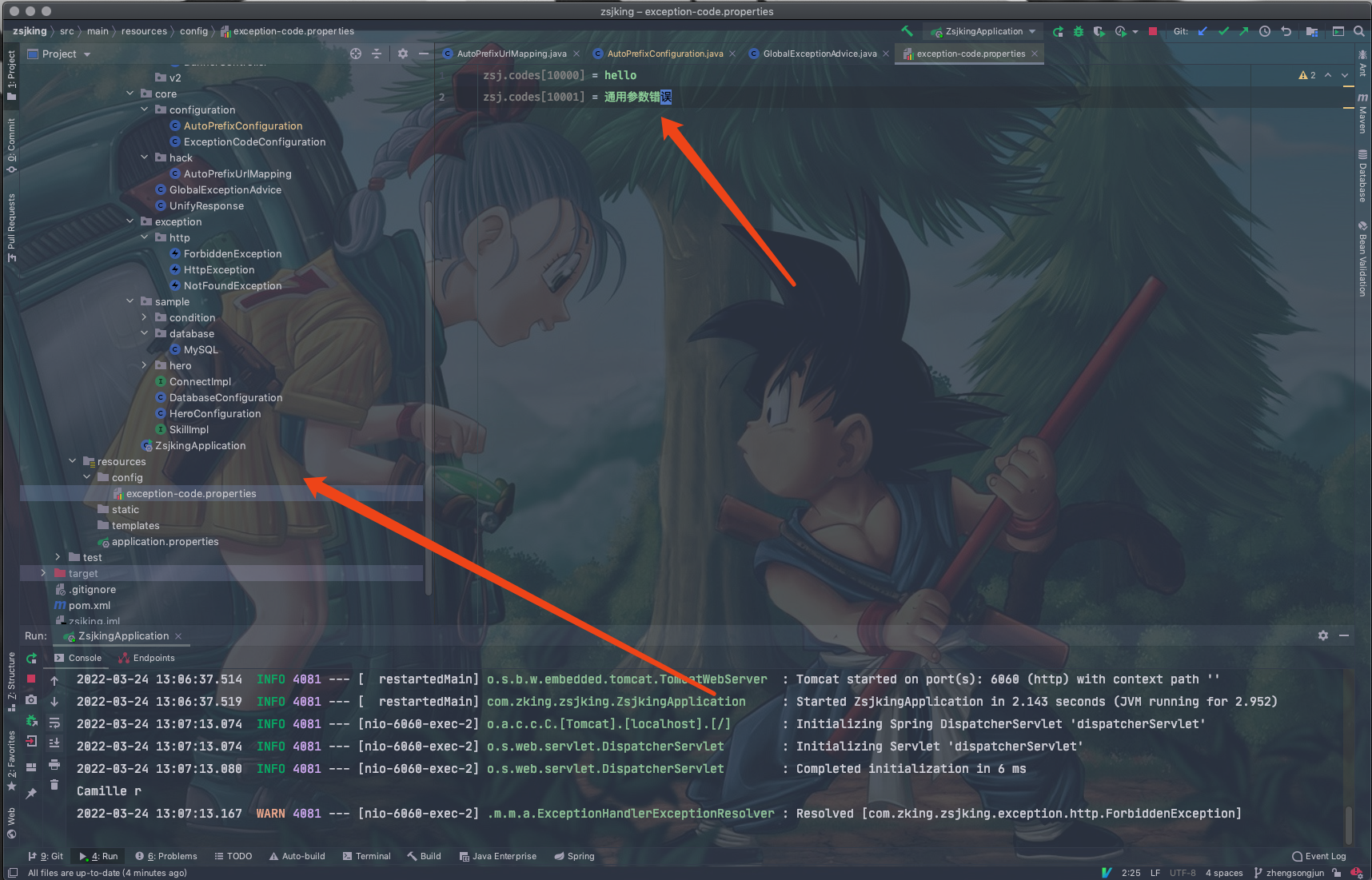This screenshot has height=880, width=1372.
Task: Collapse all in the Project panel
Action: click(x=377, y=54)
